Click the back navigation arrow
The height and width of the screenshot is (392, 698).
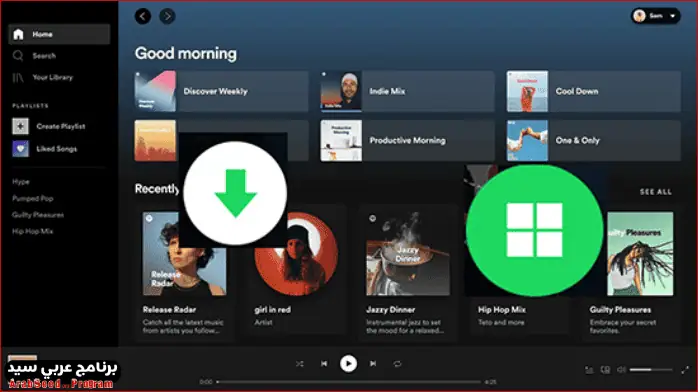coord(143,16)
